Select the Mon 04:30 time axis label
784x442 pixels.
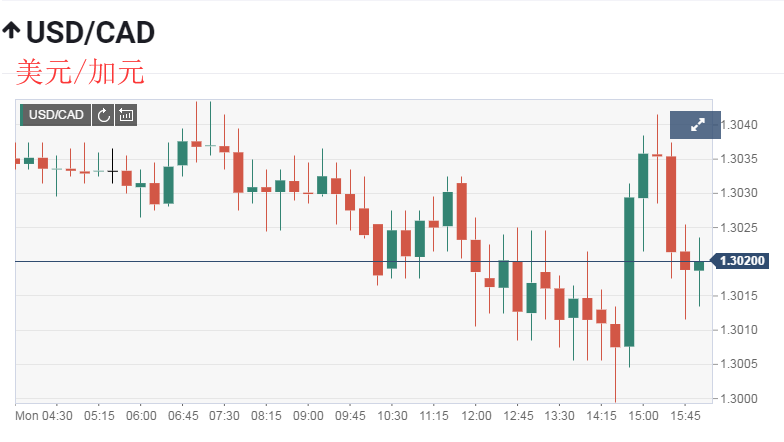(x=41, y=415)
